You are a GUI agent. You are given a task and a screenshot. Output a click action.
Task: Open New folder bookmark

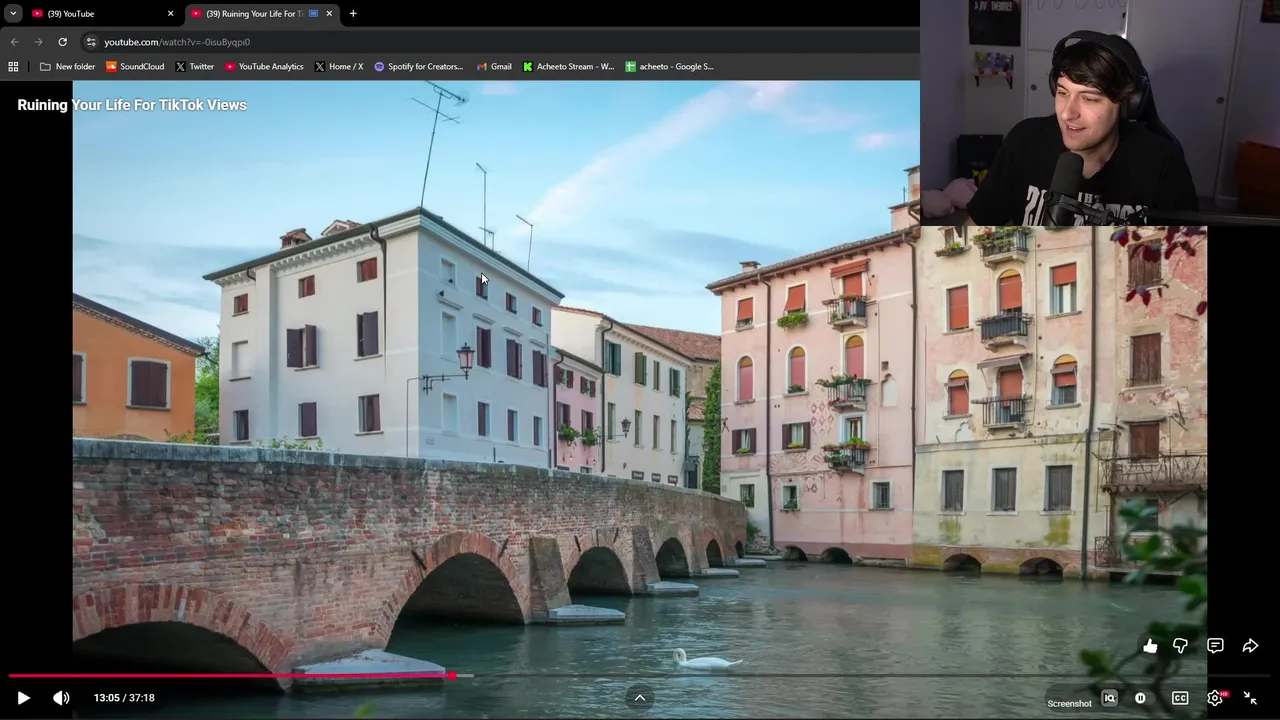pyautogui.click(x=67, y=67)
